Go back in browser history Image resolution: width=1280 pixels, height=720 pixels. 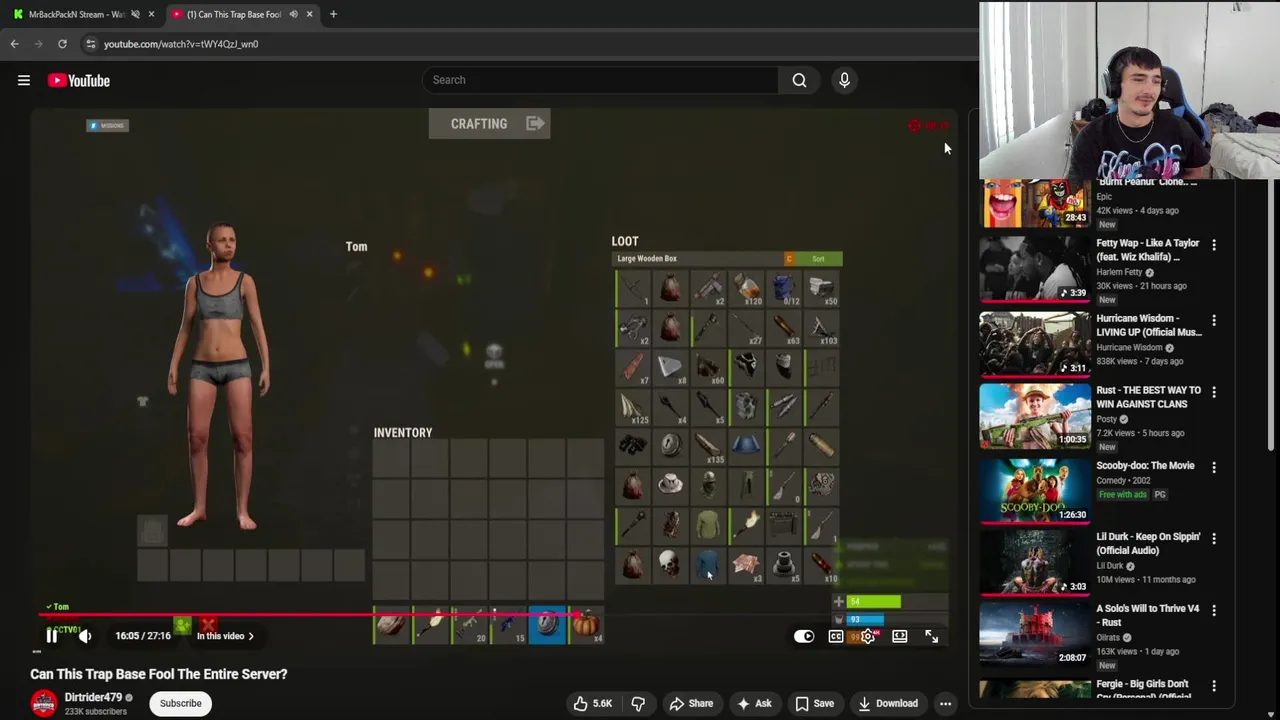click(x=14, y=44)
